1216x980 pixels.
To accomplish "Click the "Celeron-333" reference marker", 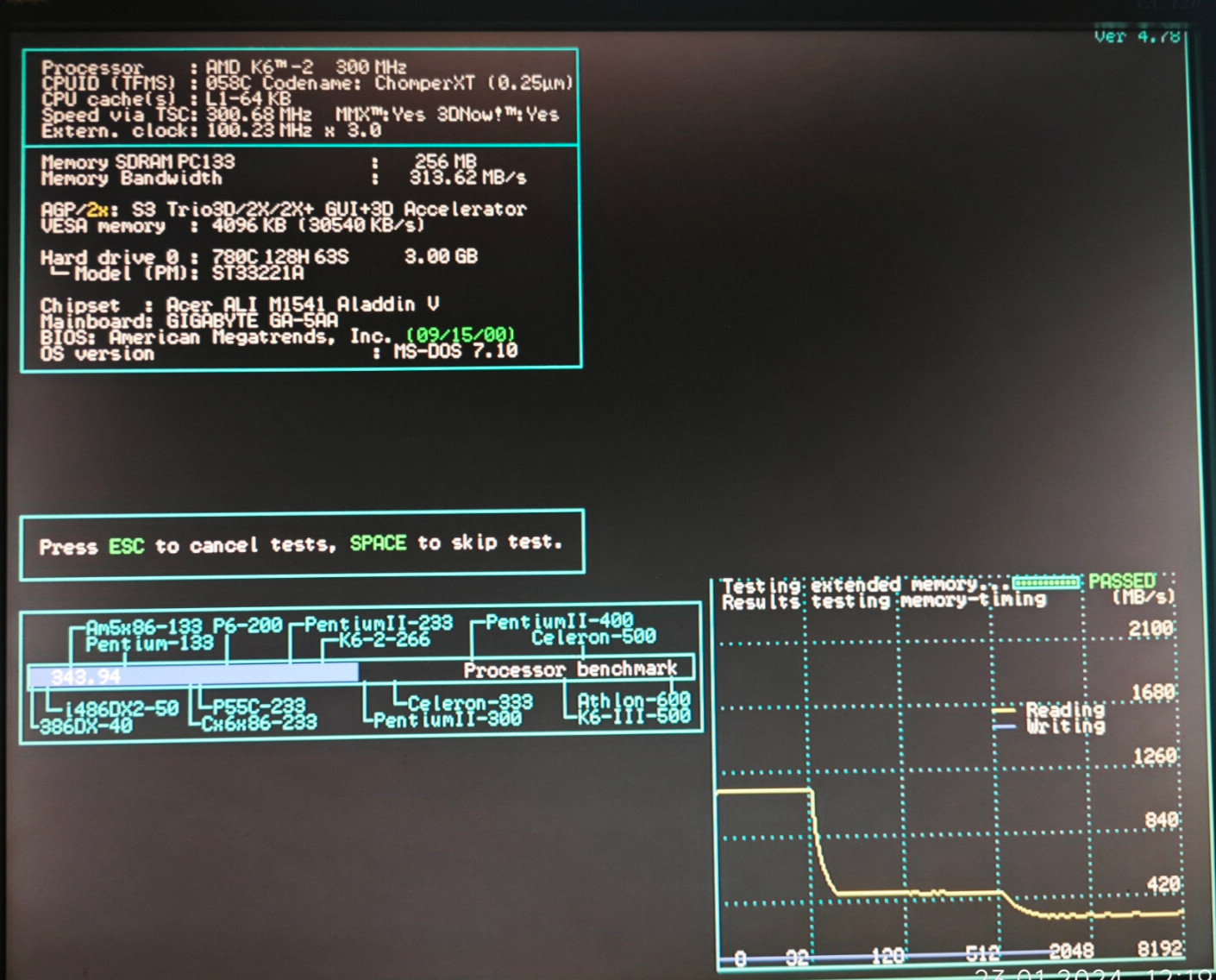I will tap(470, 703).
